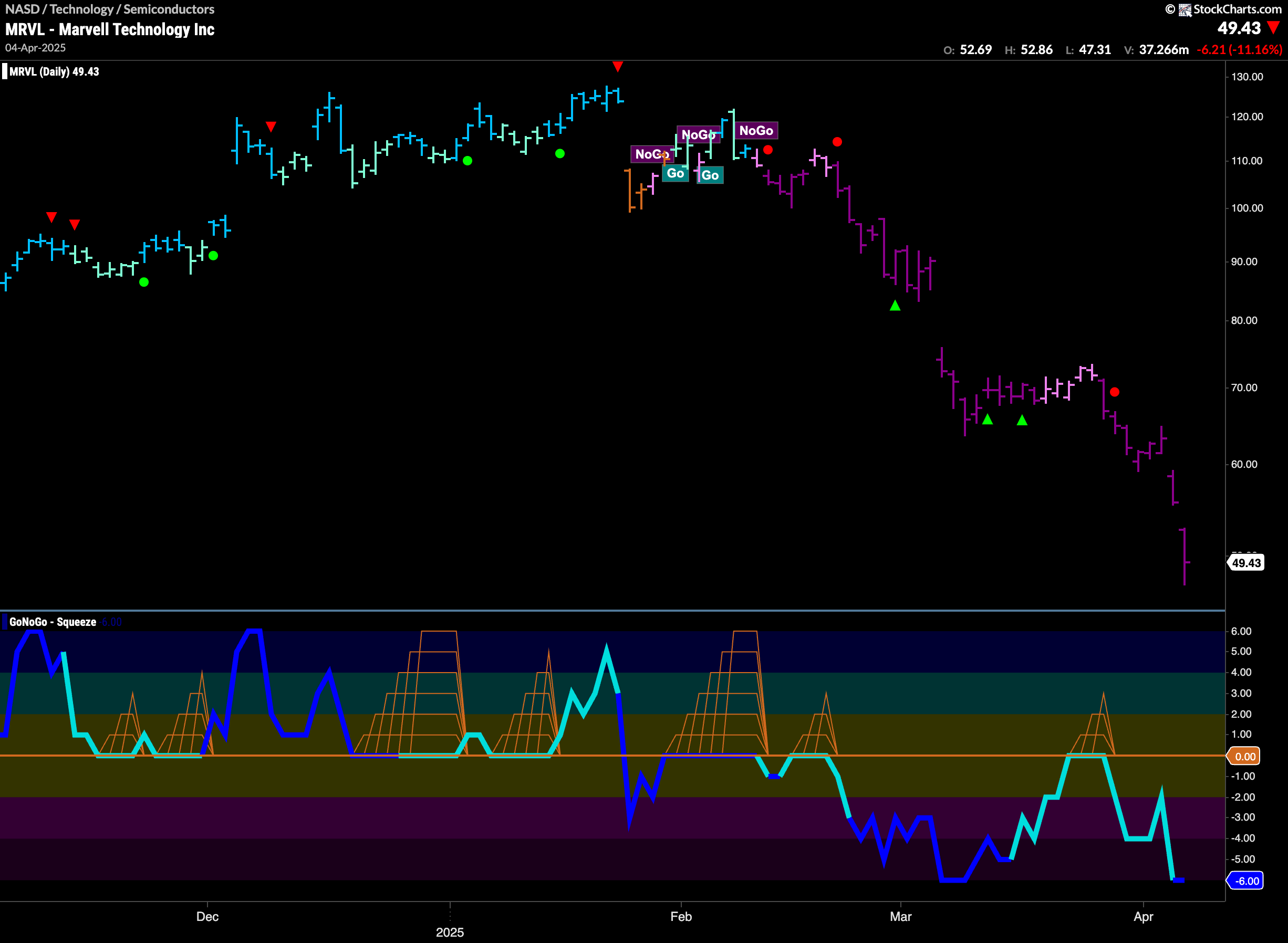Click the green dot near 90.00 in November

coord(144,282)
